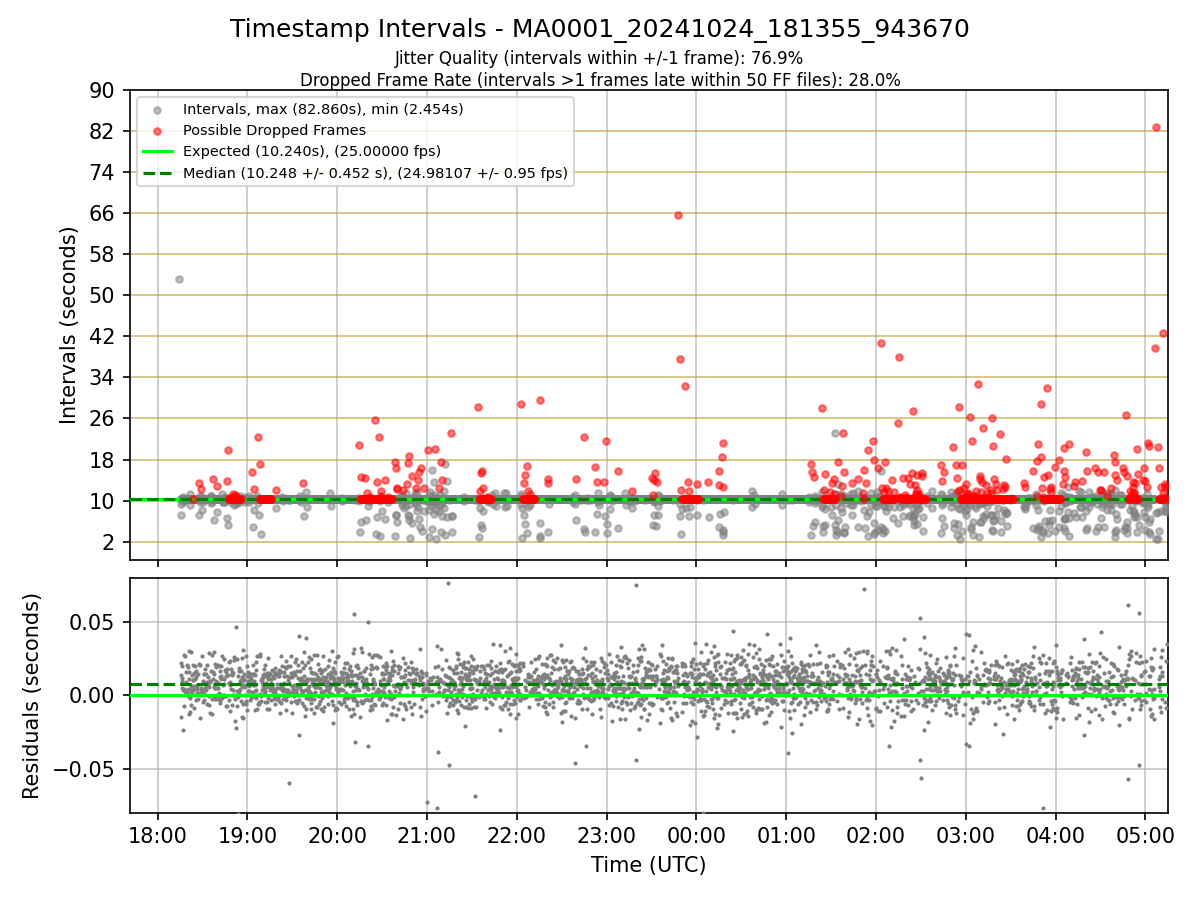Click the chart title 'Timestamp Intervals - MA0001_20241024_181355_943670'

(599, 29)
